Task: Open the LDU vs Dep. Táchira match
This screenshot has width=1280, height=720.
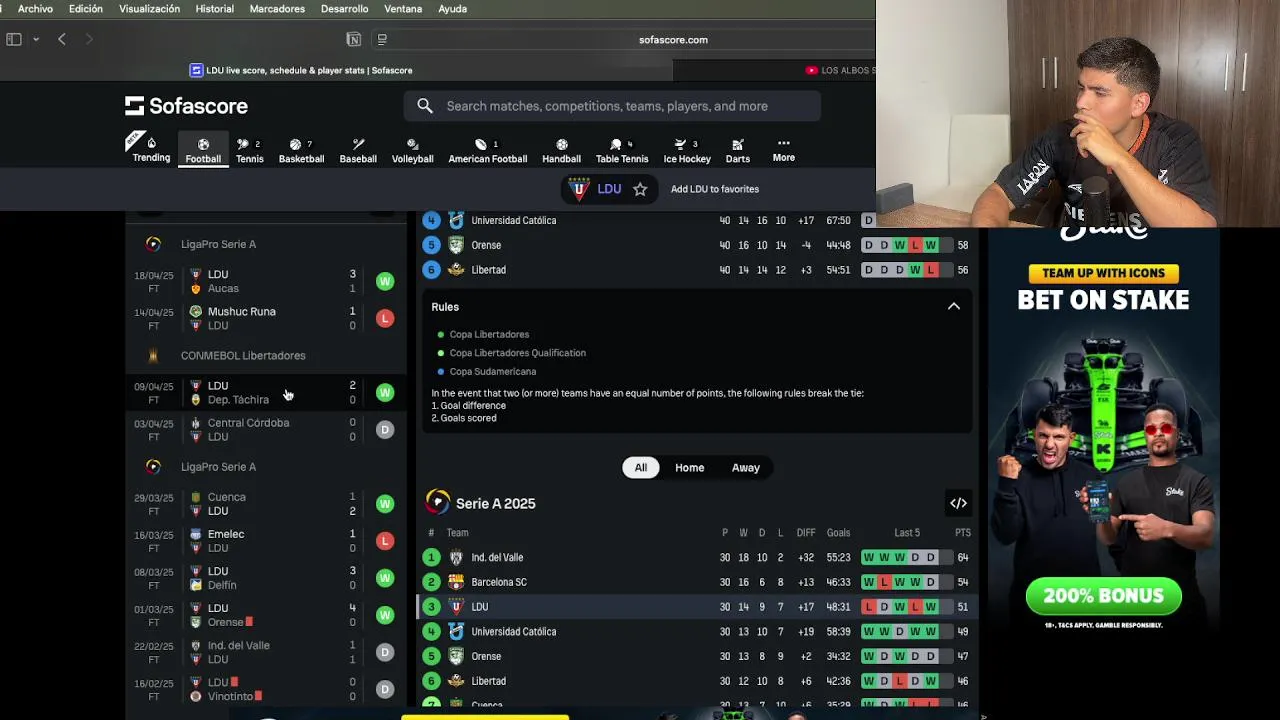Action: pos(266,392)
